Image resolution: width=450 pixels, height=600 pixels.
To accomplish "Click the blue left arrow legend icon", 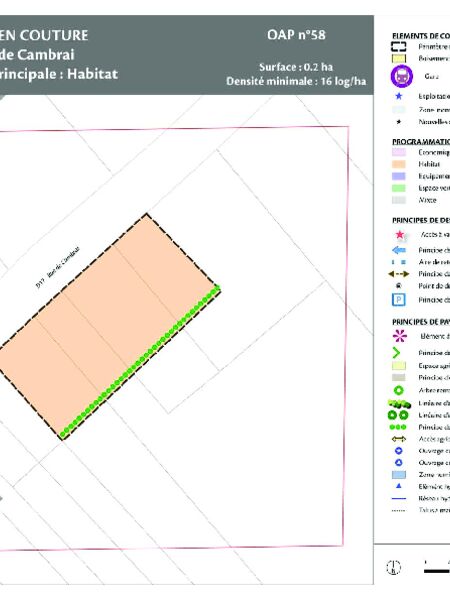I will (399, 250).
